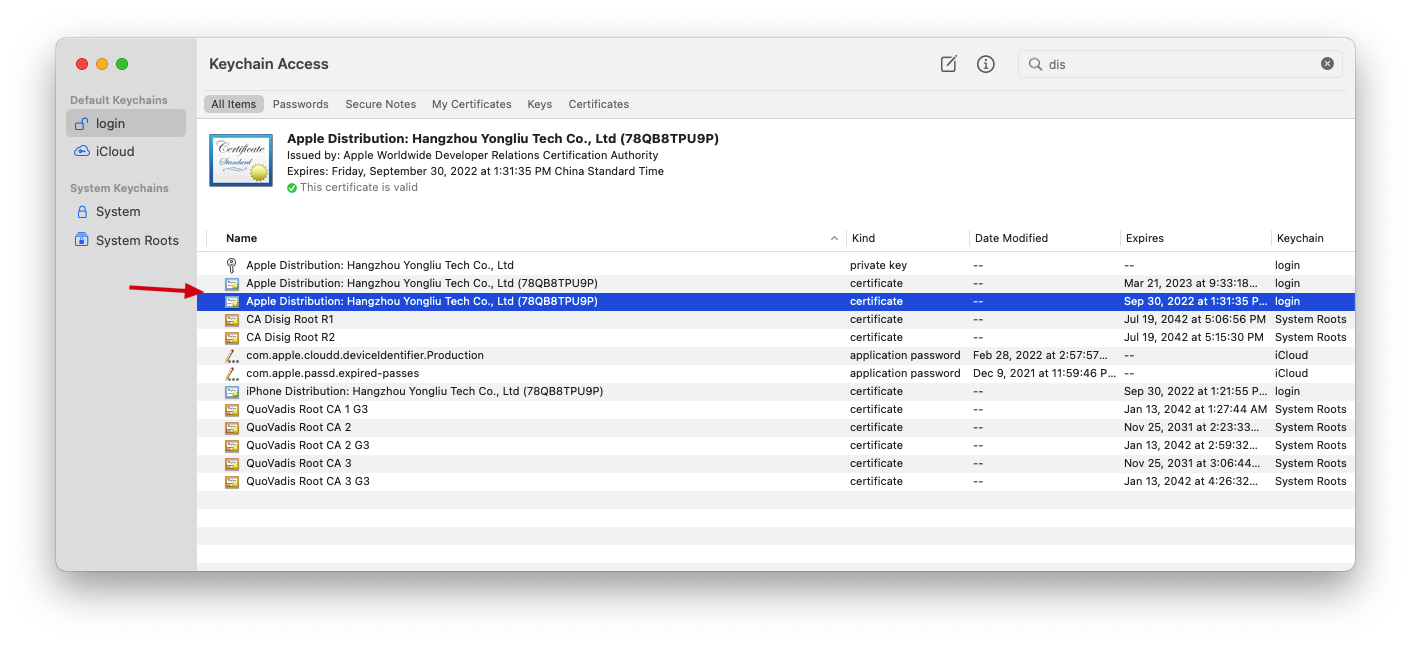Click the 'Sep 30, 2022 at 1:31:35' expiry cell
1411x645 pixels.
coord(1195,301)
